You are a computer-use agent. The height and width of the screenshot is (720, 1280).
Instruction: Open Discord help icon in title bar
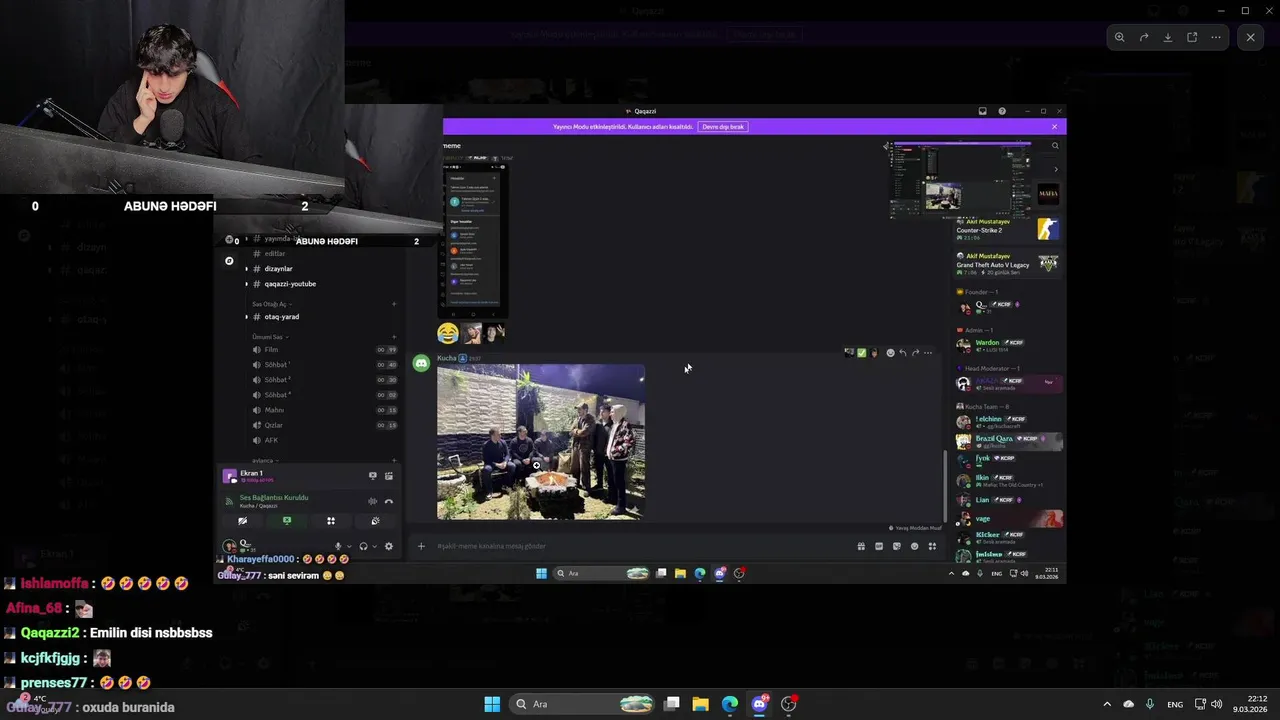click(x=1002, y=111)
